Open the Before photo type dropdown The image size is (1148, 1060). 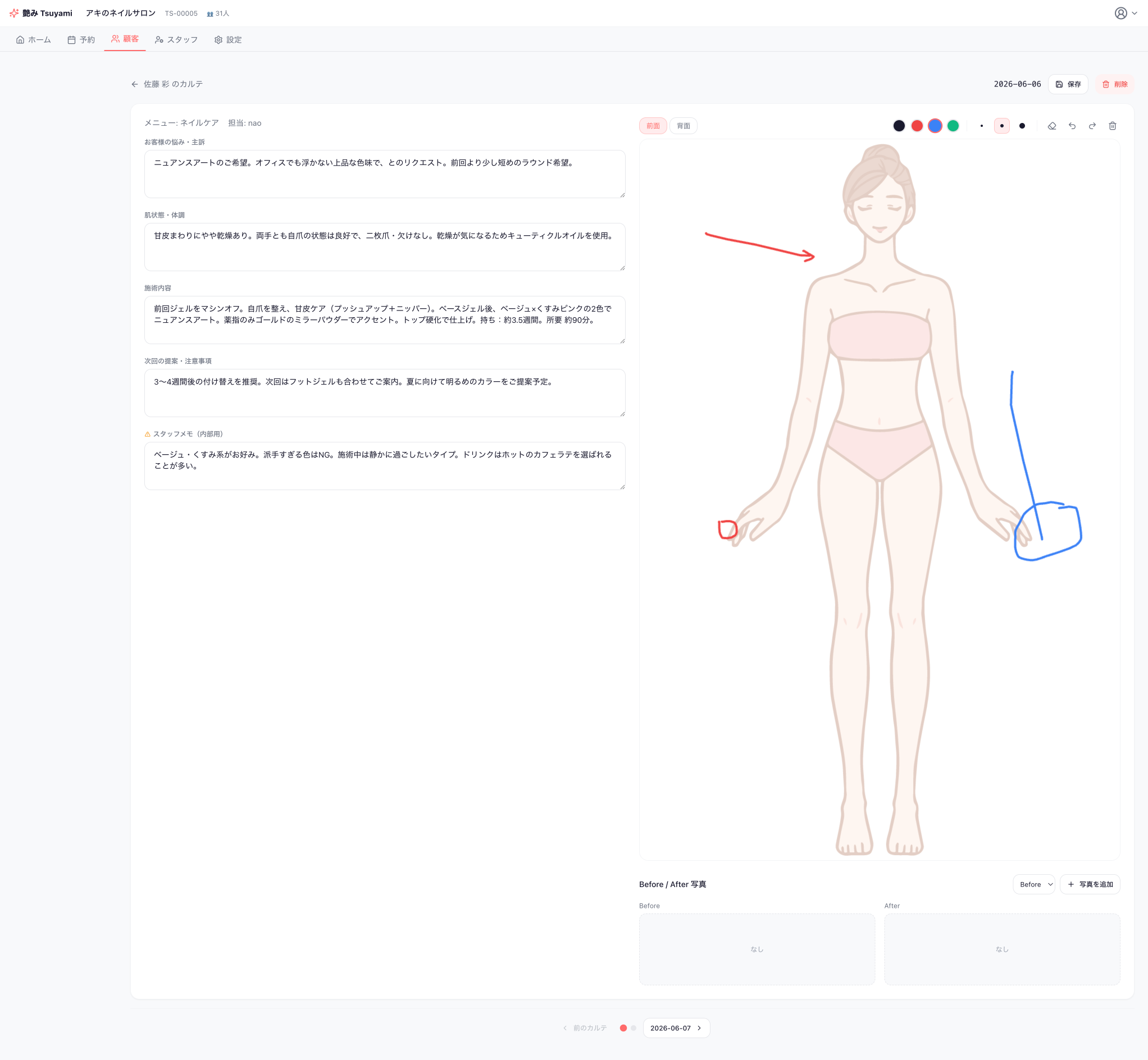(x=1033, y=884)
